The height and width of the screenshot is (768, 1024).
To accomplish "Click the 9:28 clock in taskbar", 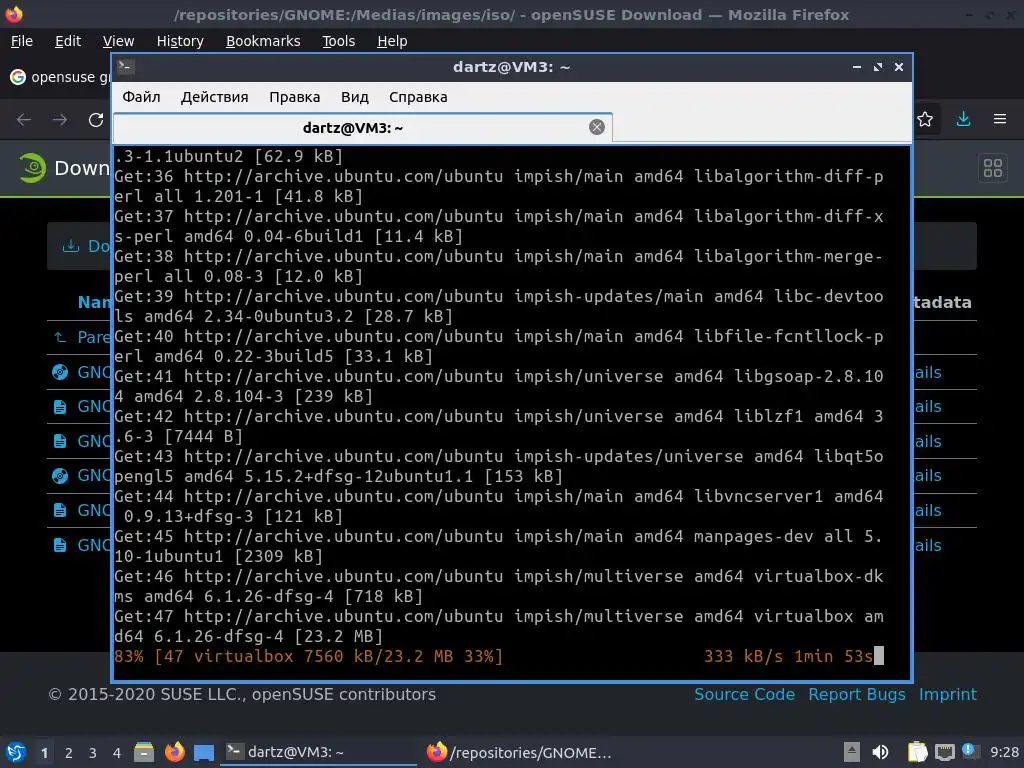I will coord(1004,752).
